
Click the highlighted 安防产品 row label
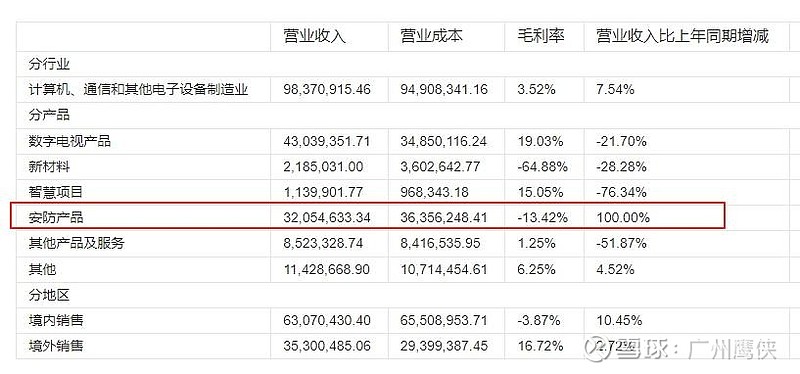pos(56,218)
